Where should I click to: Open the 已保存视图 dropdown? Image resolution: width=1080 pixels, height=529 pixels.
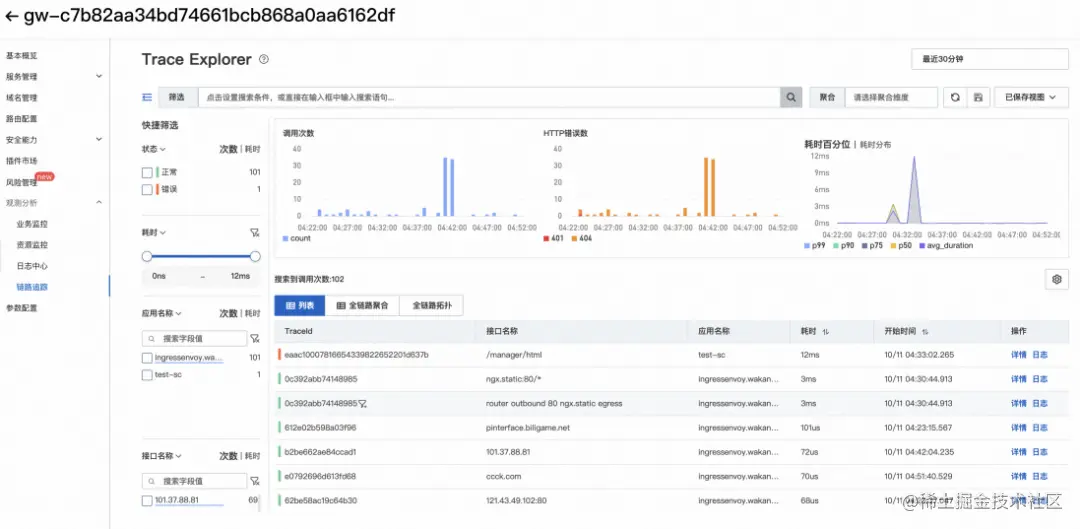click(x=1031, y=98)
